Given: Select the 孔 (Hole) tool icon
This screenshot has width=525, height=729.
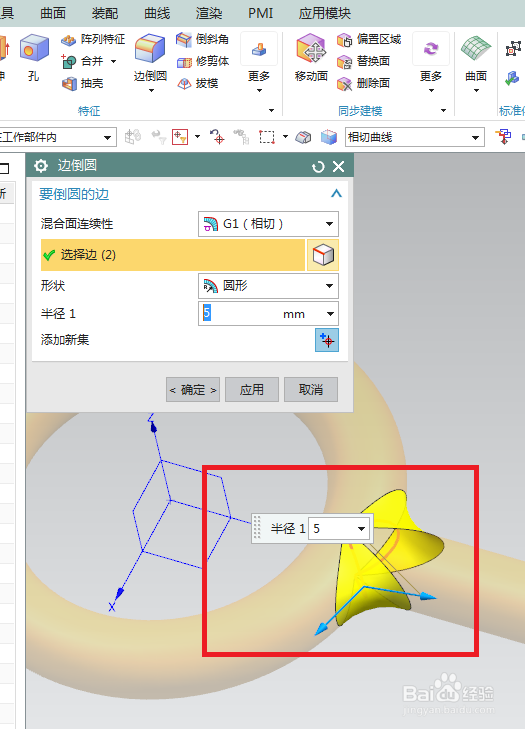Looking at the screenshot, I should [34, 48].
